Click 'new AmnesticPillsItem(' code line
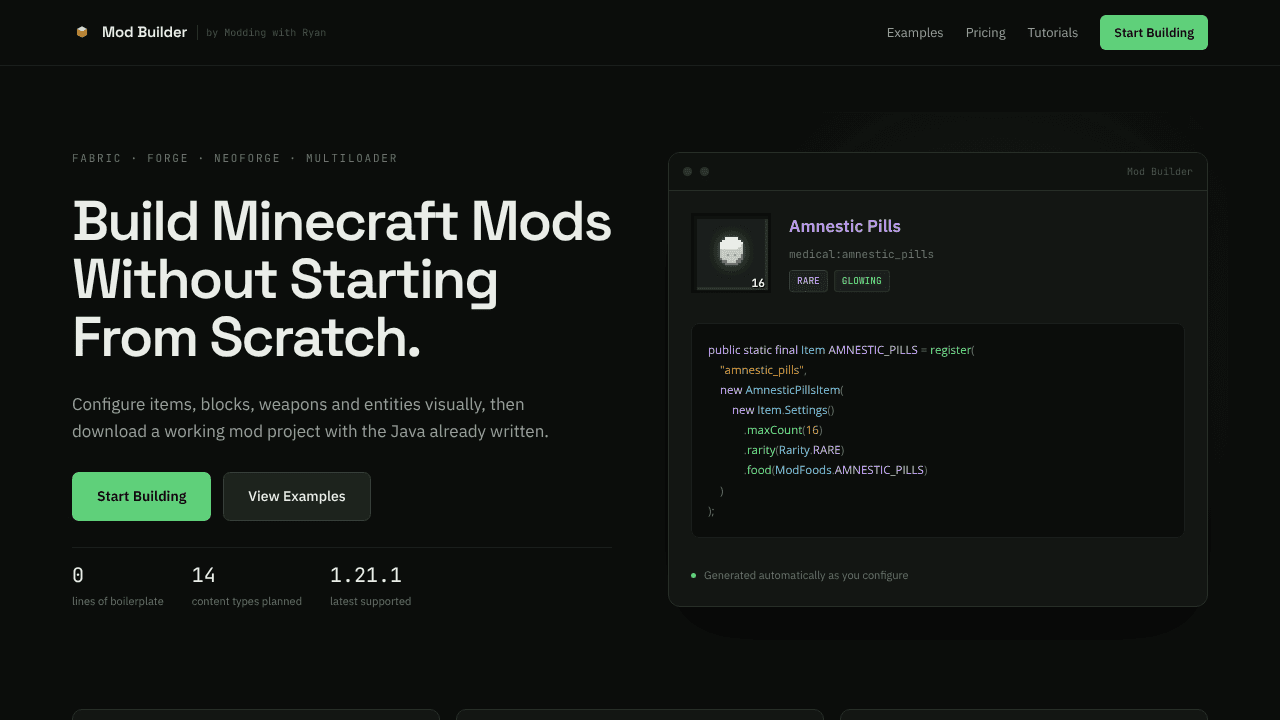1280x720 pixels. click(782, 390)
